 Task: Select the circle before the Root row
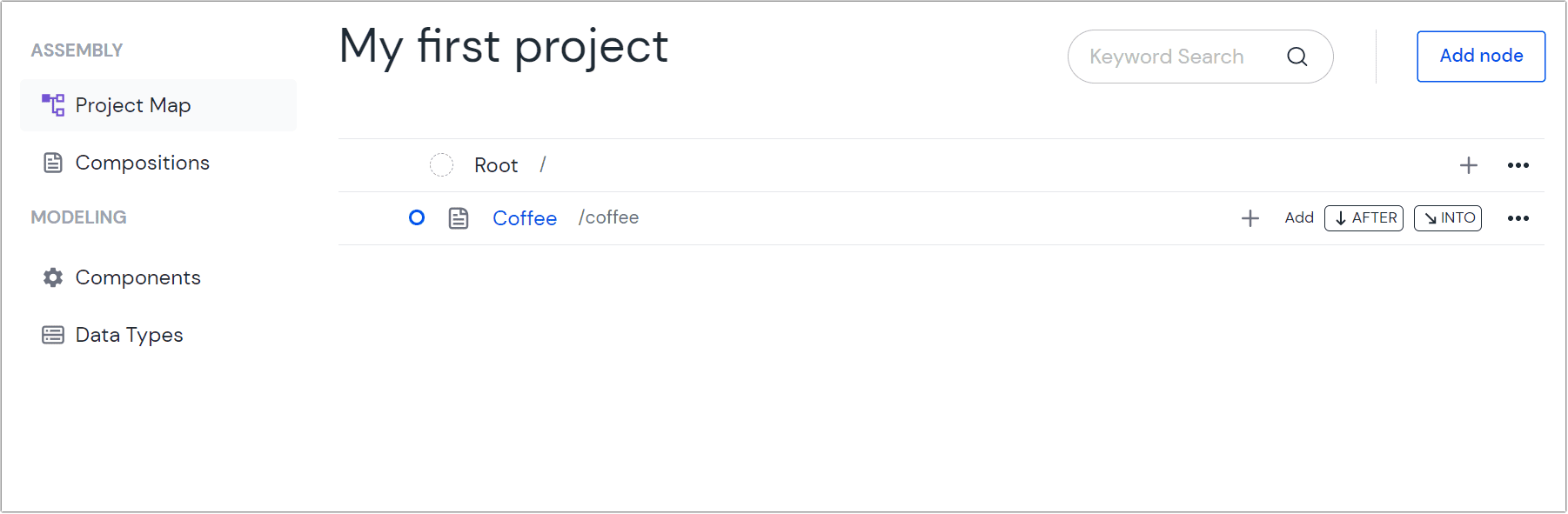pos(442,164)
